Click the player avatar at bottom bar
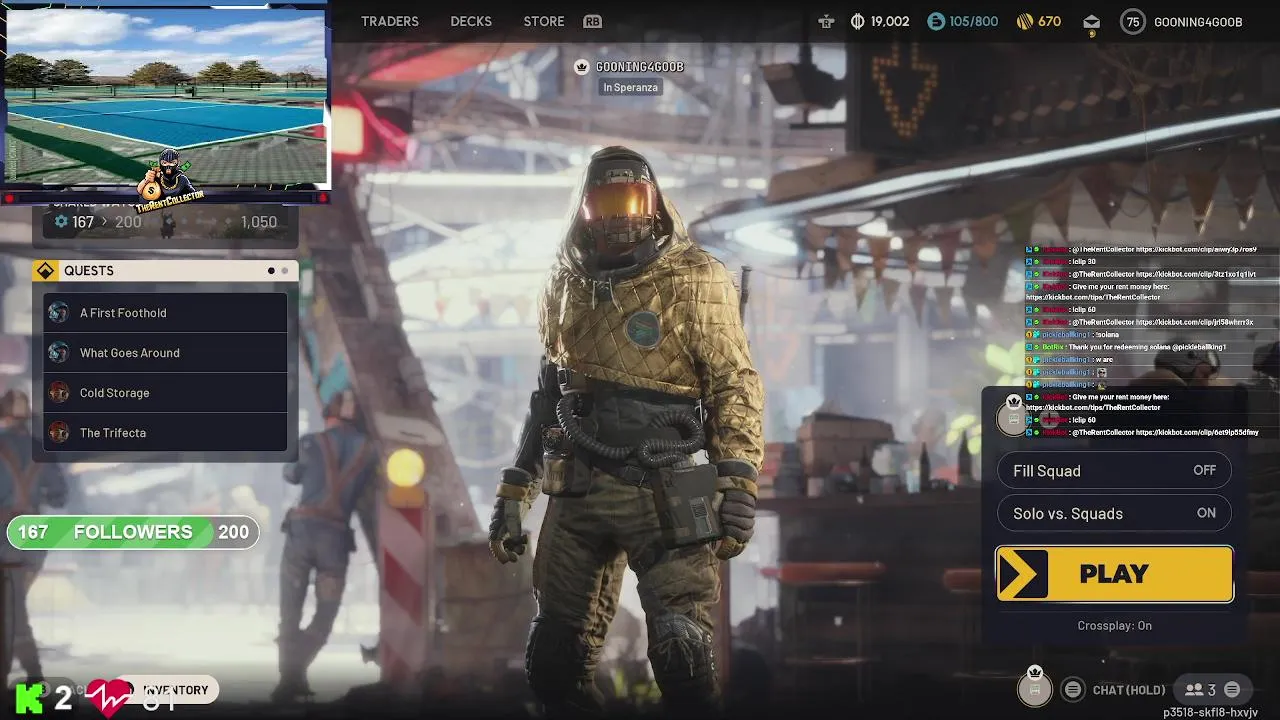Screen dimensions: 1280x720 pos(1035,689)
